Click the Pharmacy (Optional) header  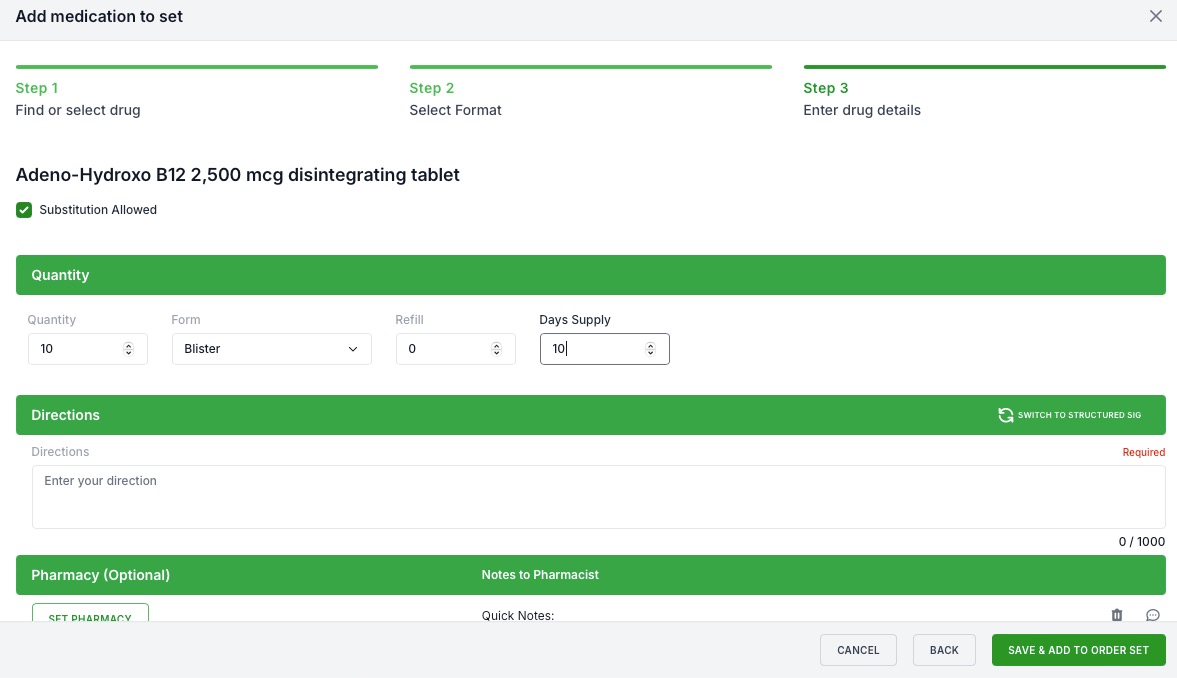click(x=101, y=575)
